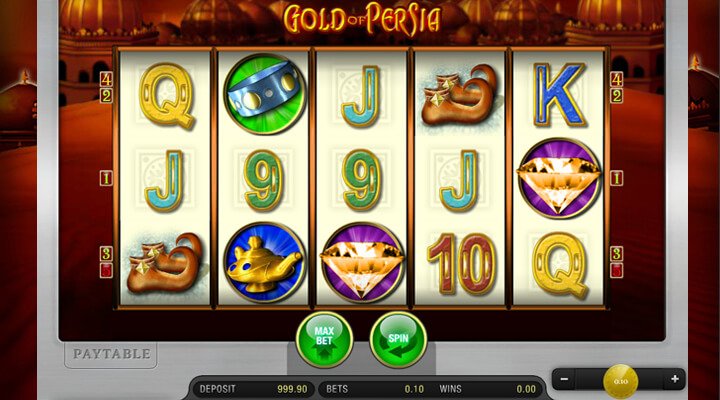The height and width of the screenshot is (400, 720).
Task: Toggle payline 2 marker on right side
Action: [616, 96]
